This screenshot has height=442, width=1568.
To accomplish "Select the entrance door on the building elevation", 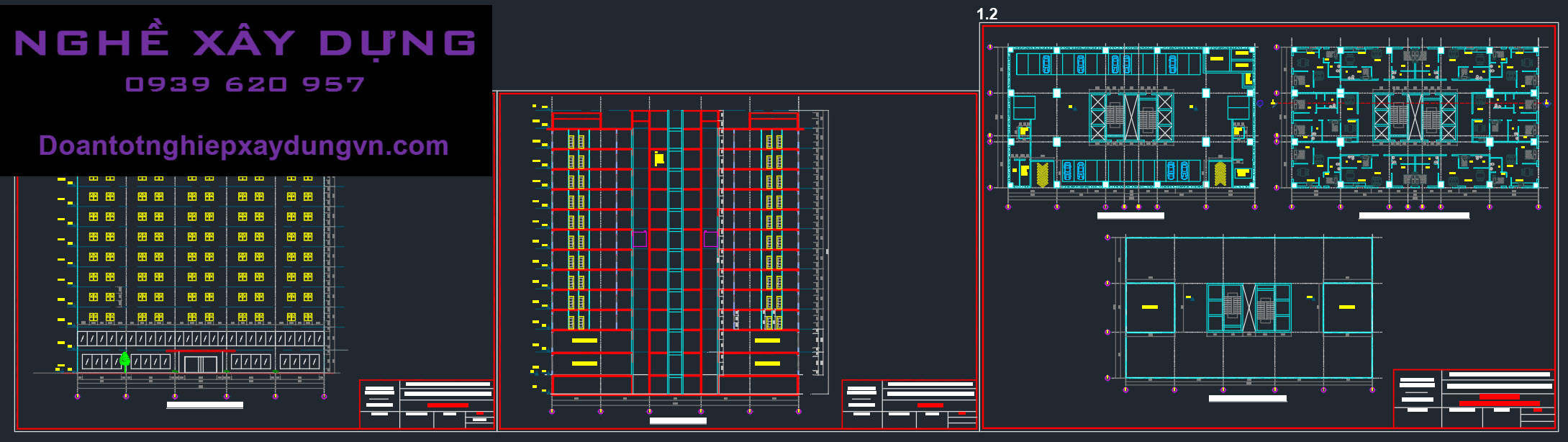I will pyautogui.click(x=201, y=363).
